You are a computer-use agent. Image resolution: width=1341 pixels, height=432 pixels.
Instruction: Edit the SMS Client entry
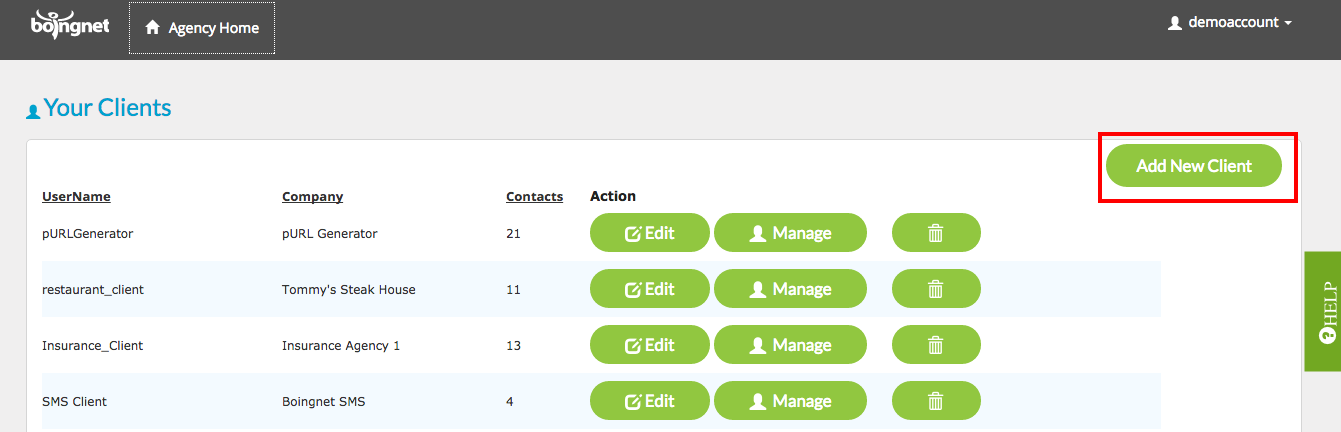(x=650, y=401)
